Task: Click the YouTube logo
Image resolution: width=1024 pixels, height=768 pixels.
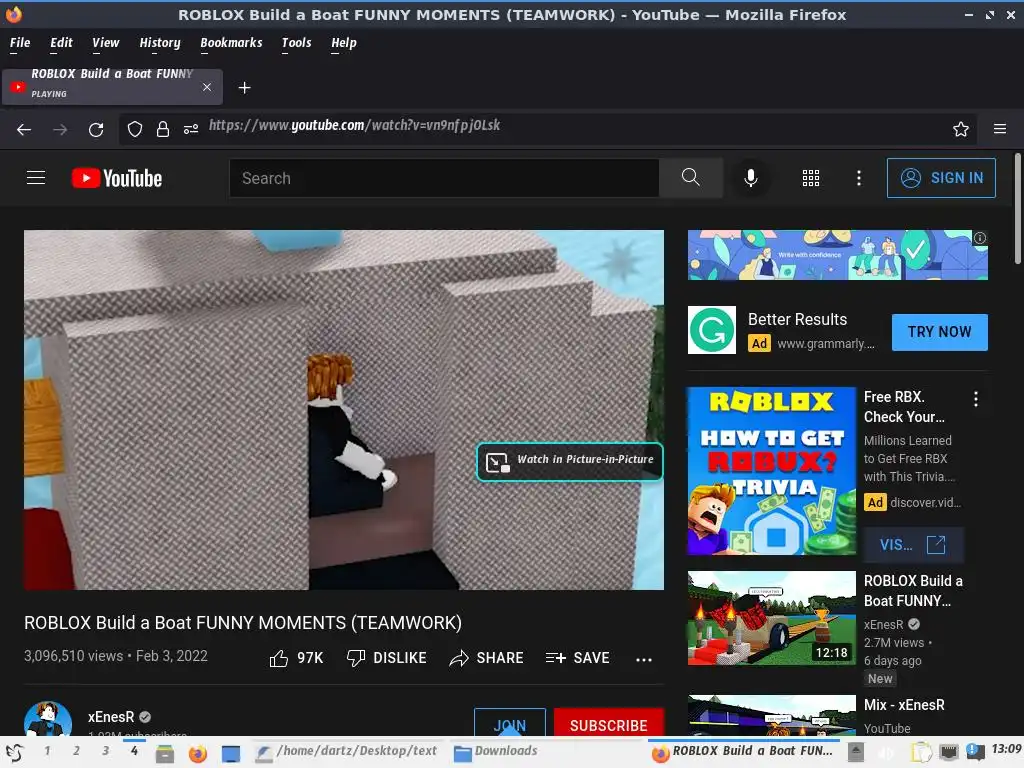Action: tap(117, 178)
